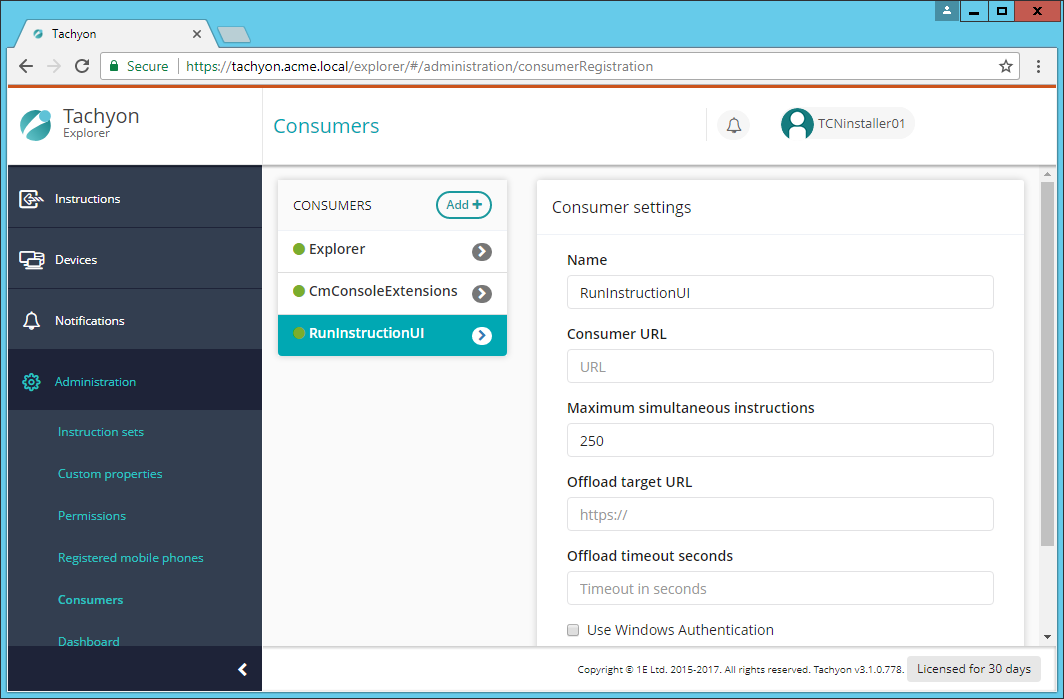The width and height of the screenshot is (1064, 699).
Task: Click the Secure padlock site info
Action: 139,66
